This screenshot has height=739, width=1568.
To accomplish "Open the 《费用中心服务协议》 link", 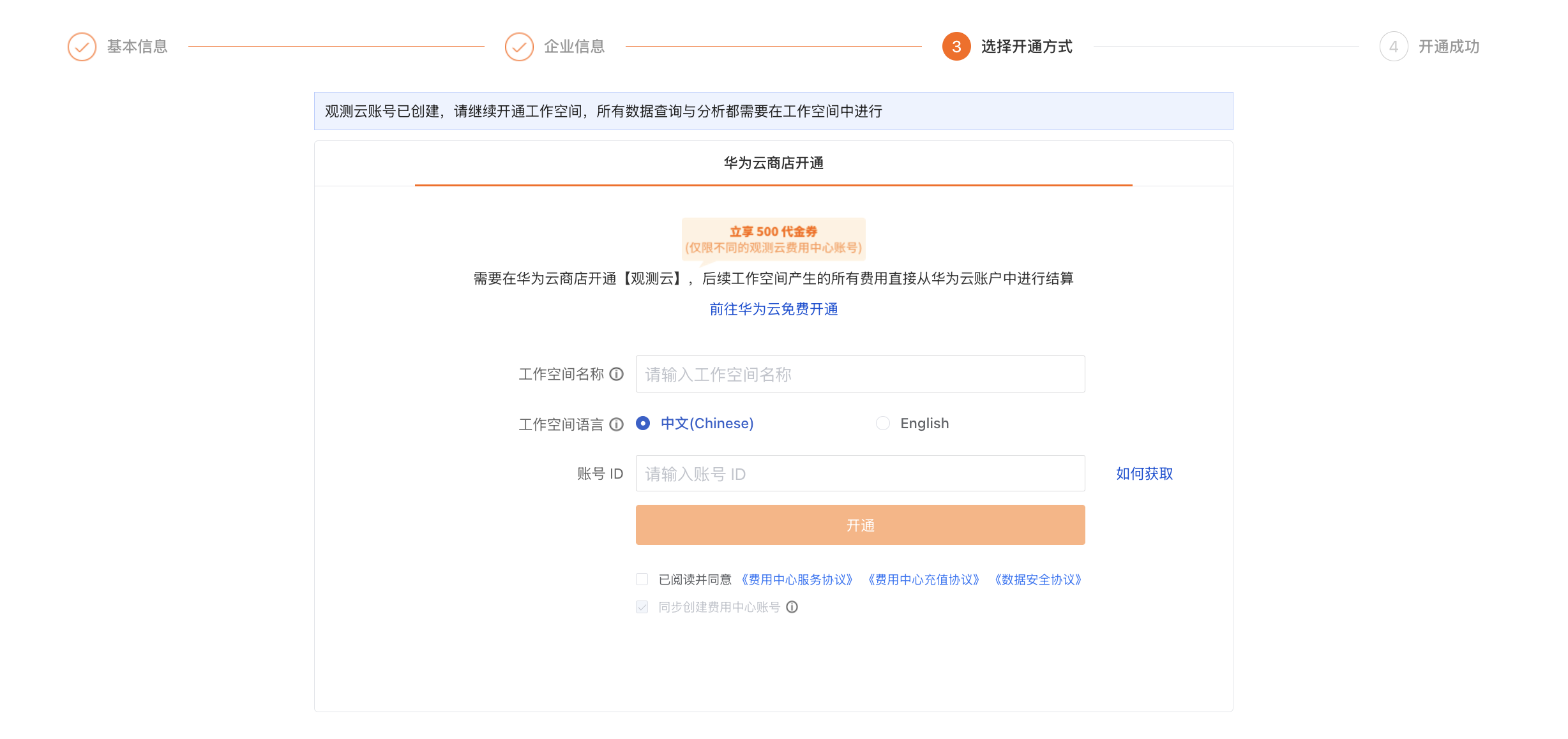I will 797,579.
